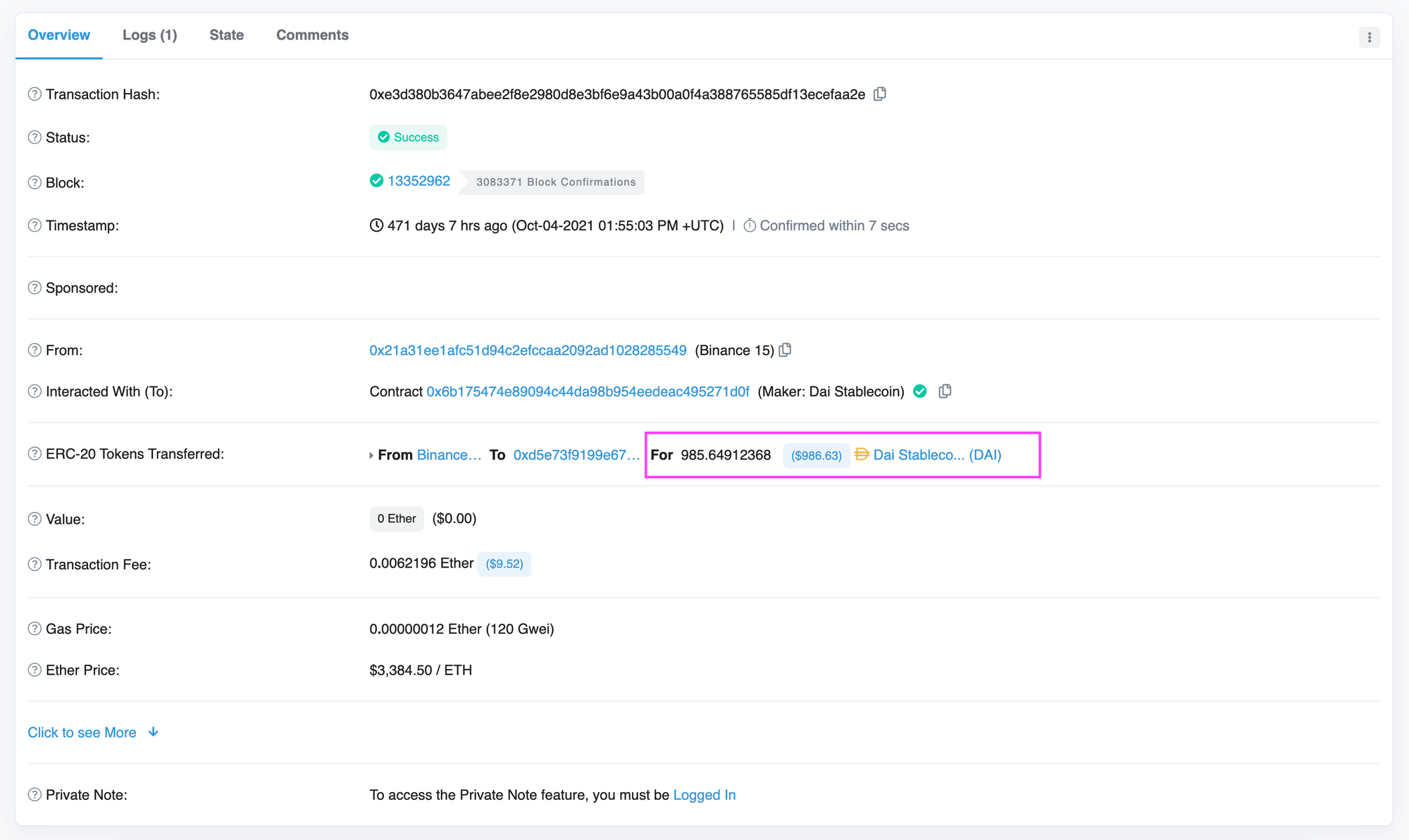This screenshot has height=840, width=1409.
Task: Click the 0 Ether value badge
Action: pos(397,519)
